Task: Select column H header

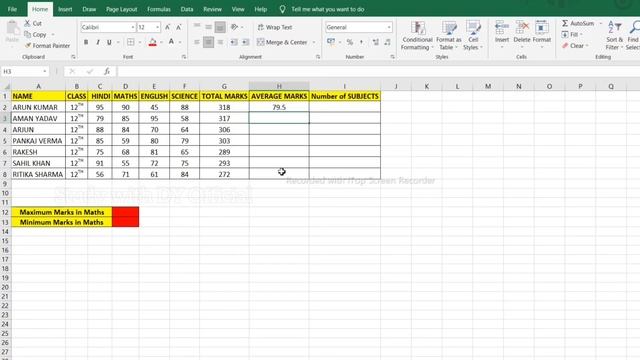Action: (x=279, y=86)
